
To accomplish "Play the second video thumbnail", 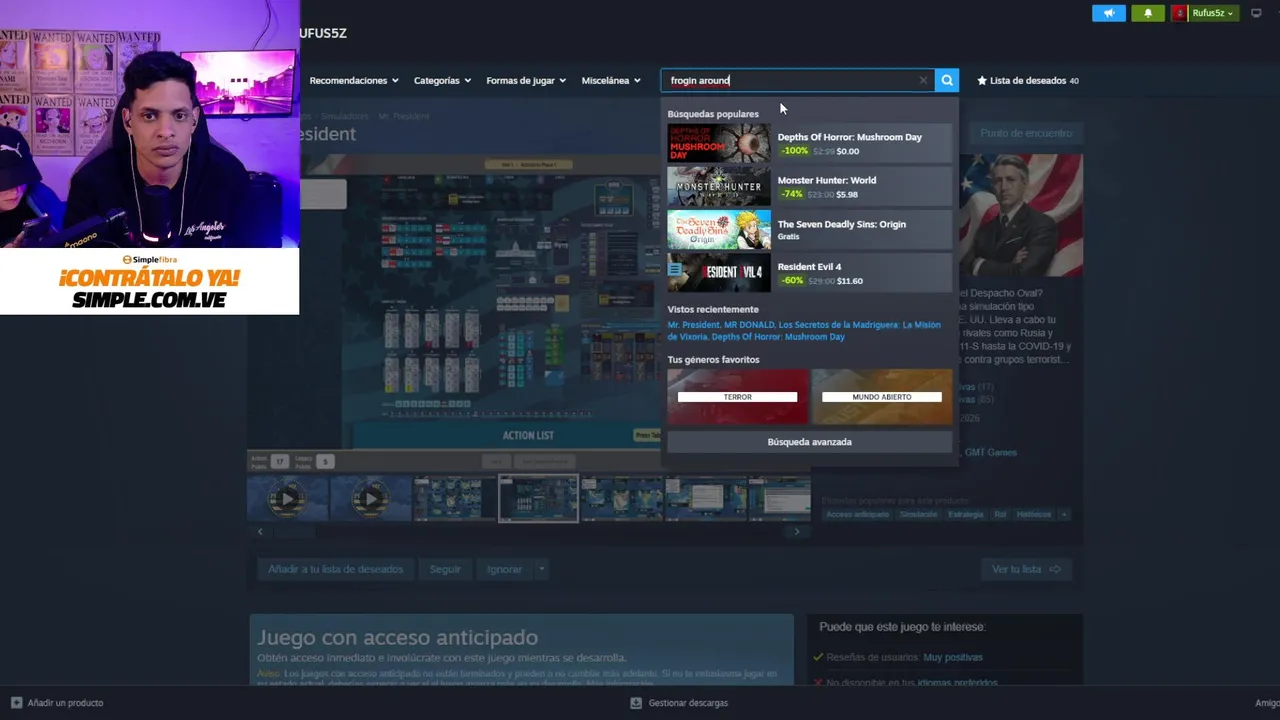I will click(370, 498).
